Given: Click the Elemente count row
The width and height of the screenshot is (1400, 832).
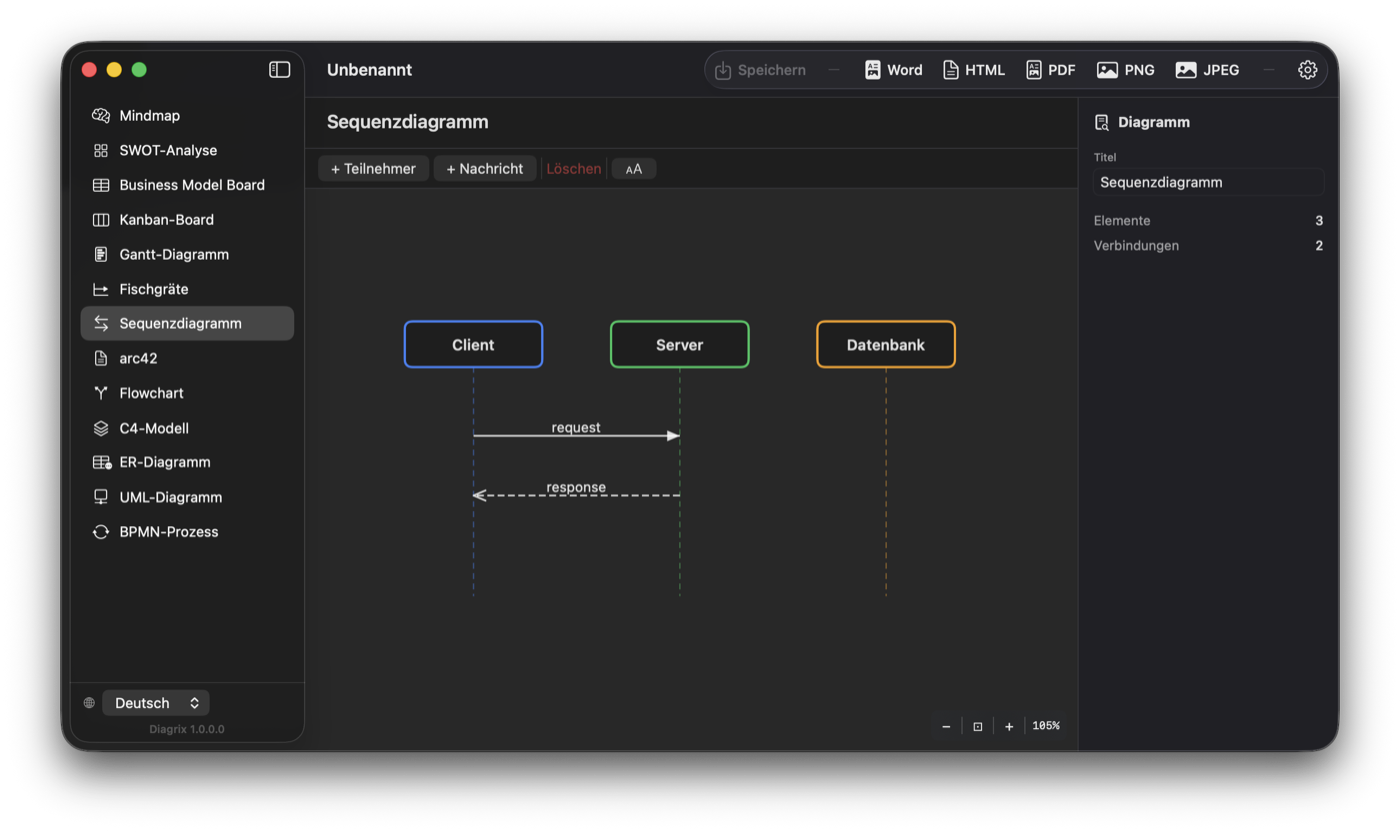Looking at the screenshot, I should pos(1208,221).
